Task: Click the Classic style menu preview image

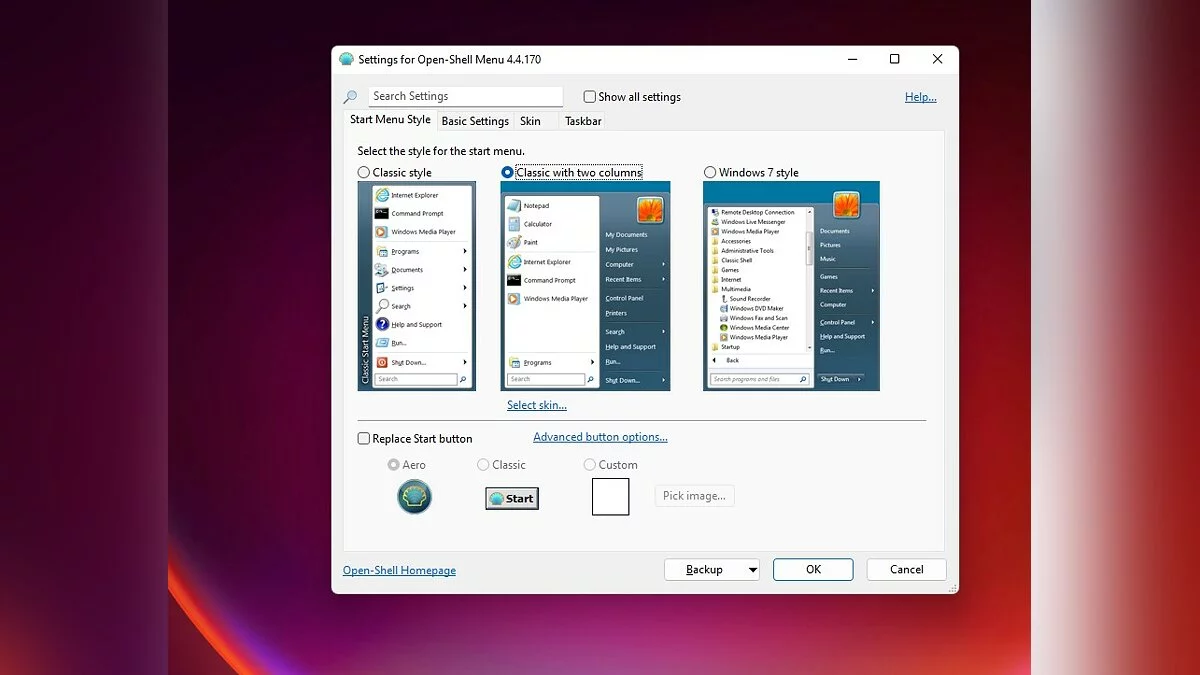Action: point(417,286)
